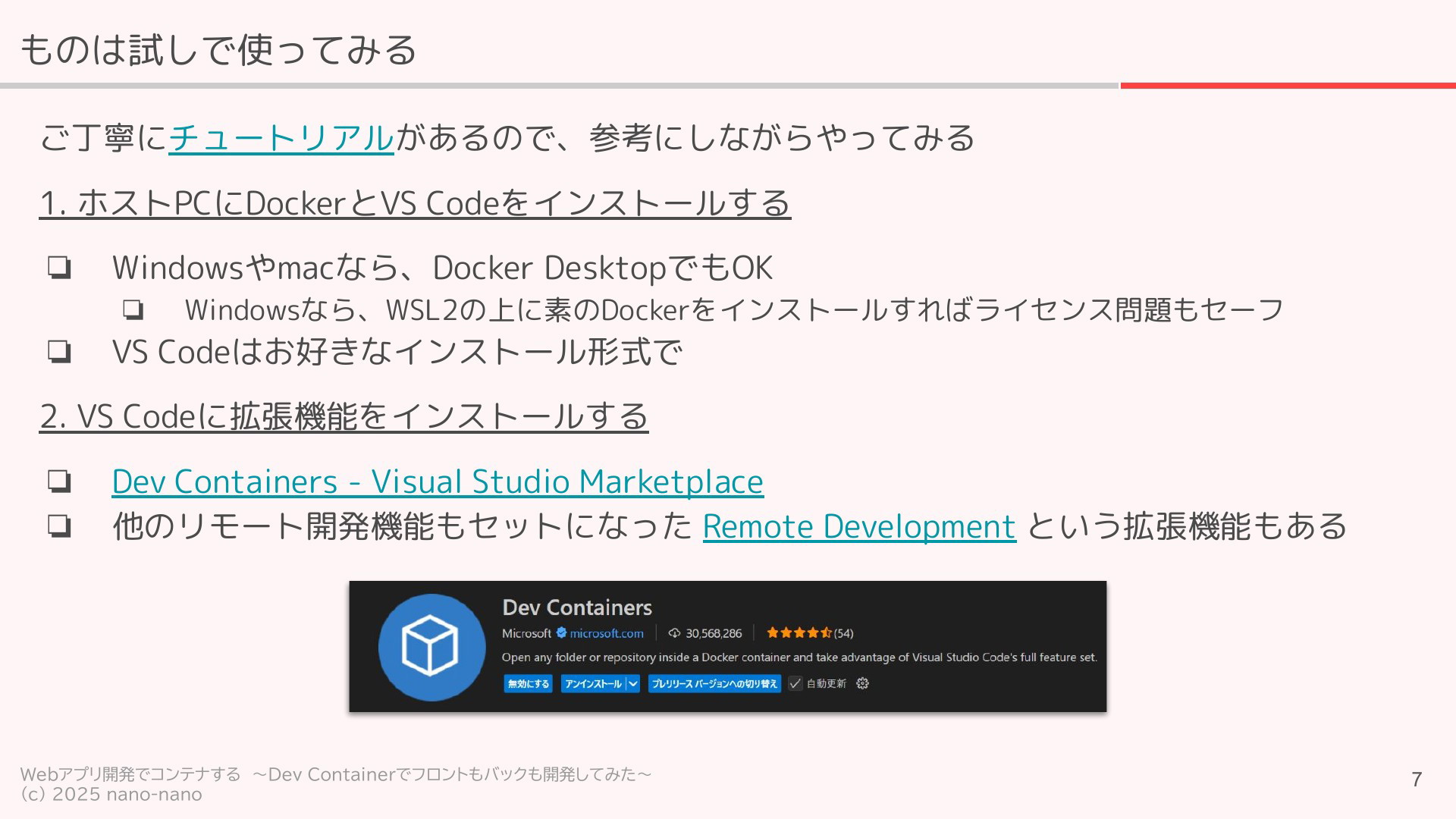This screenshot has width=1456, height=819.
Task: Follow the Remote Development link
Action: coord(859,526)
